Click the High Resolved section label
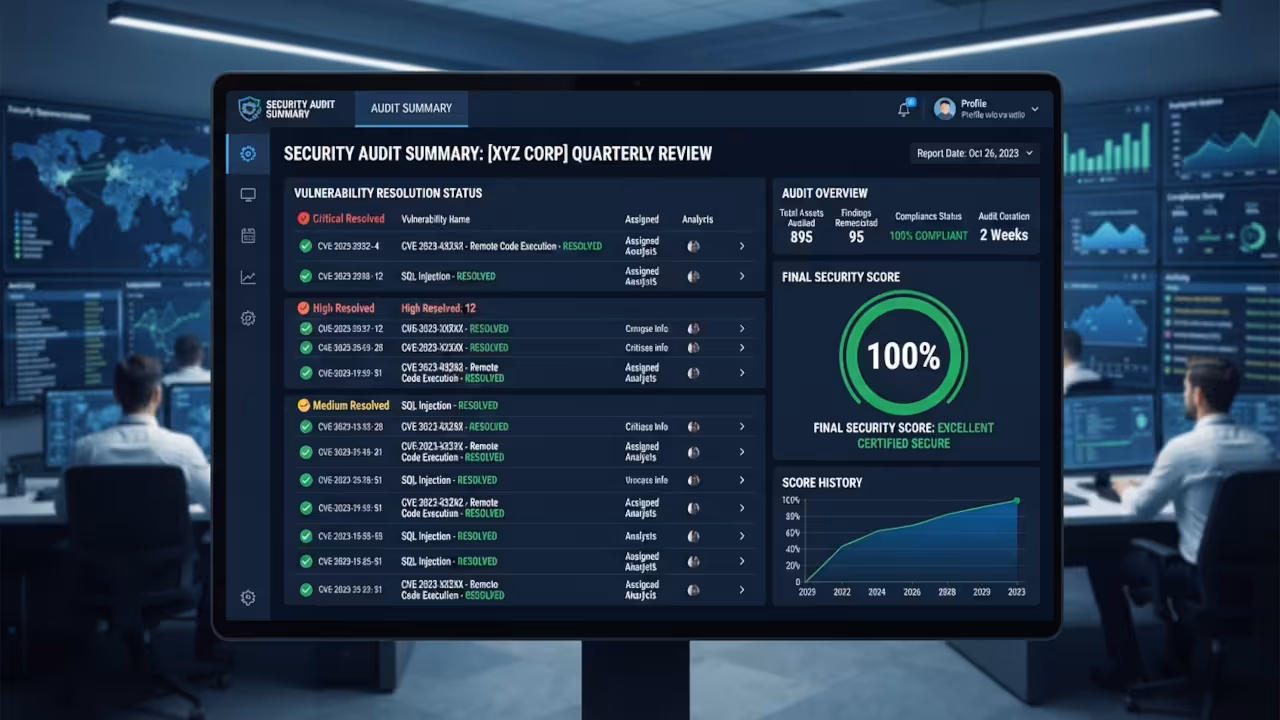The height and width of the screenshot is (720, 1280). click(343, 308)
